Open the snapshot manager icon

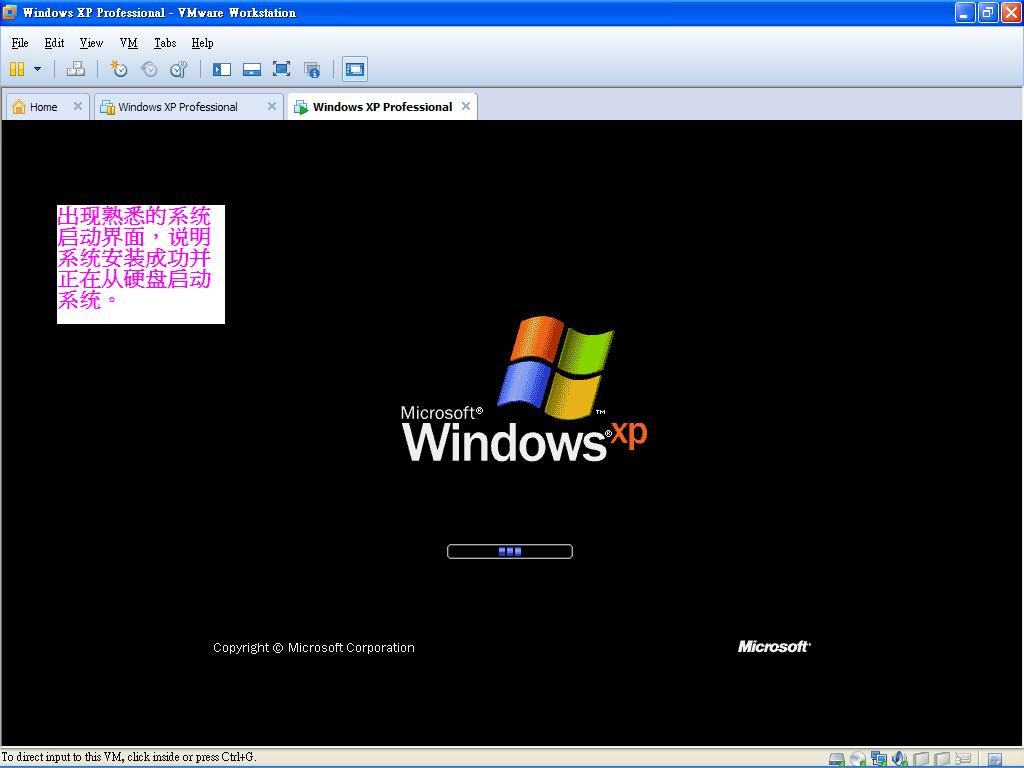pyautogui.click(x=179, y=69)
